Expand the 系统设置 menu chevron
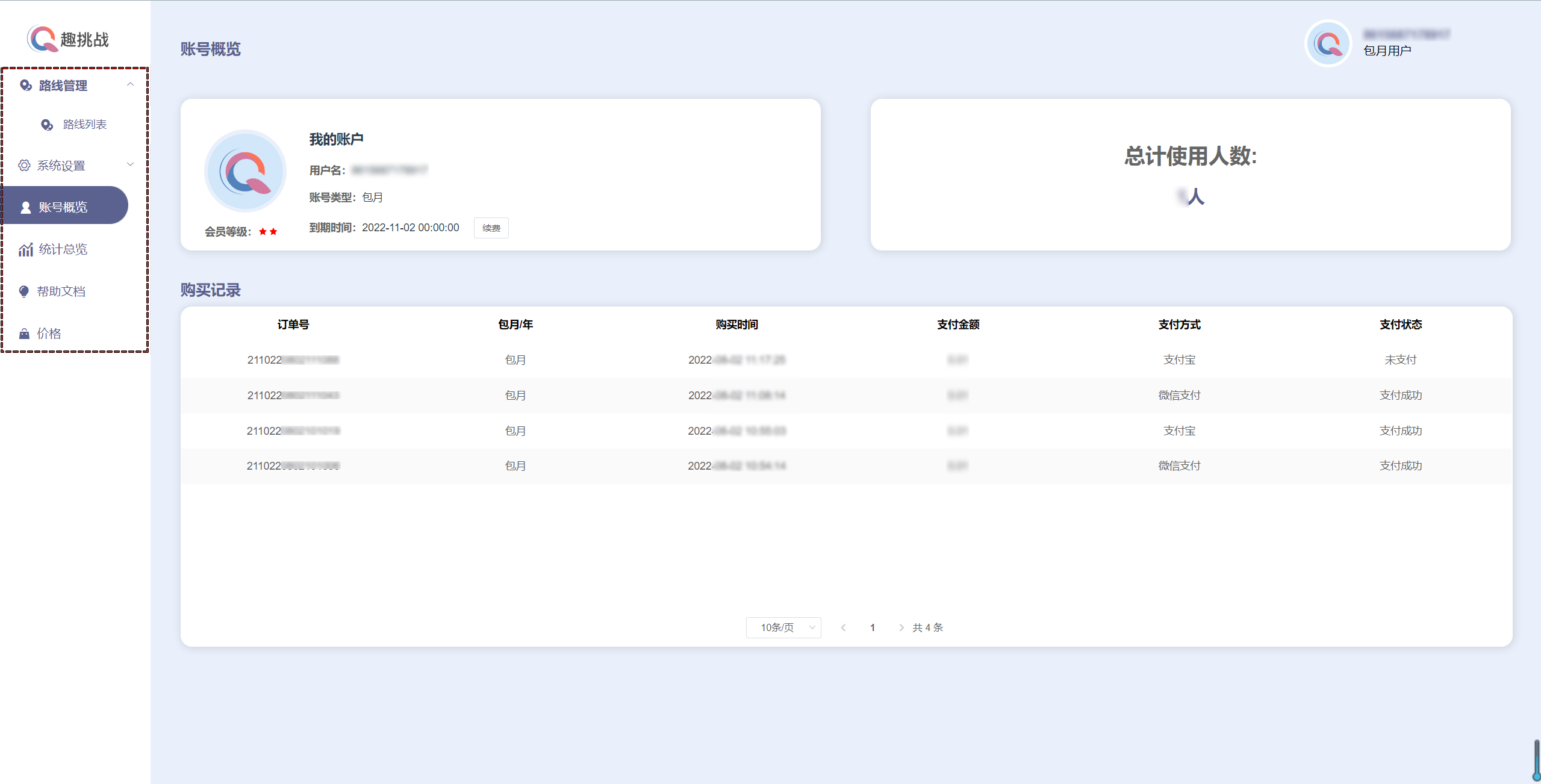The width and height of the screenshot is (1541, 784). coord(130,164)
